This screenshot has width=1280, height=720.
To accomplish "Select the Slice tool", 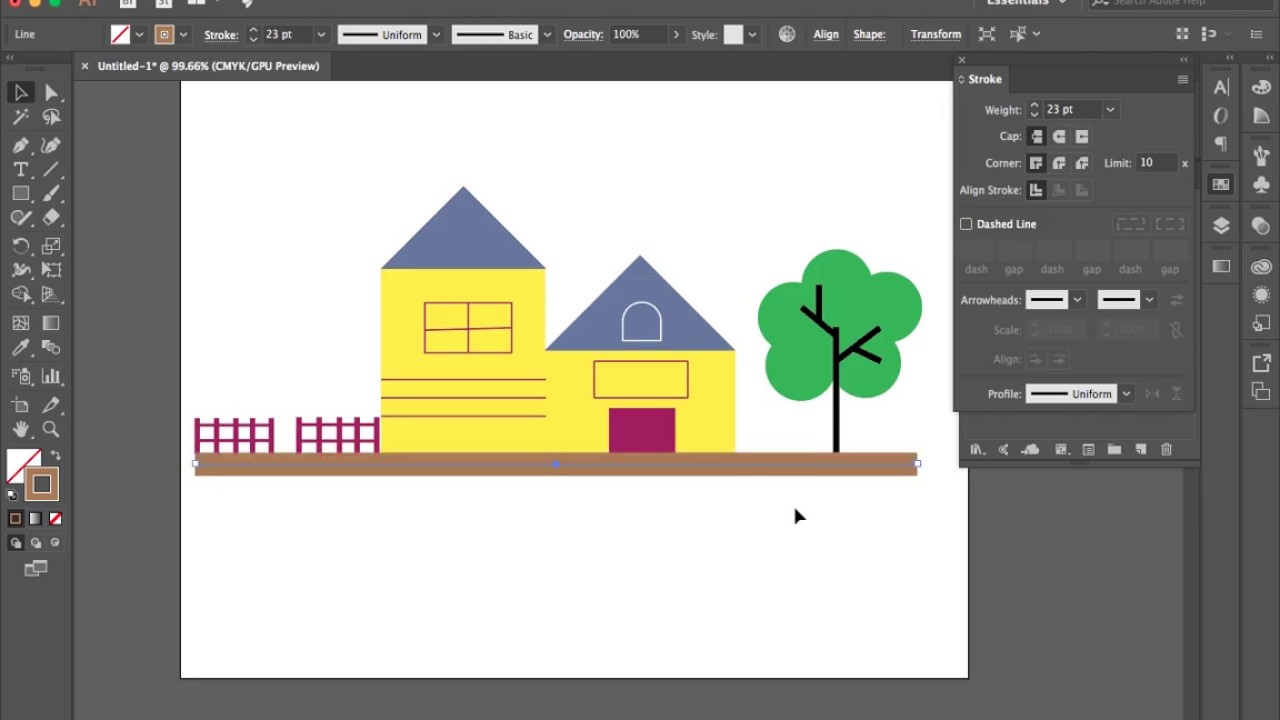I will 52,405.
